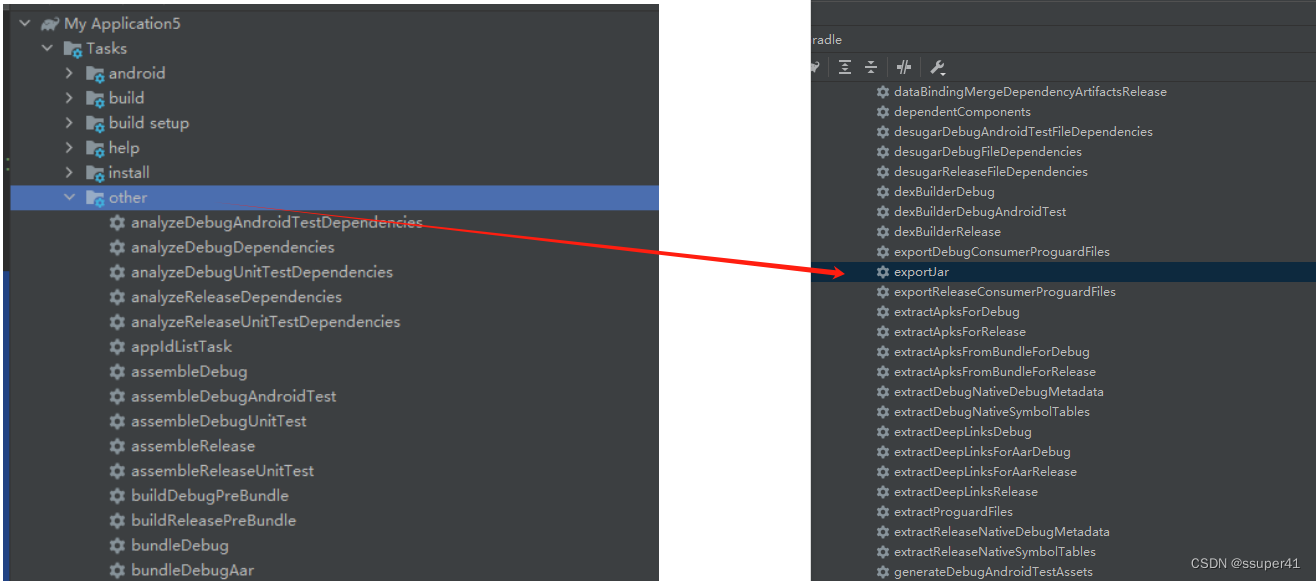Click gear icon beside extractDeepLinksDebug
Viewport: 1316px width, 581px height.
[x=883, y=432]
